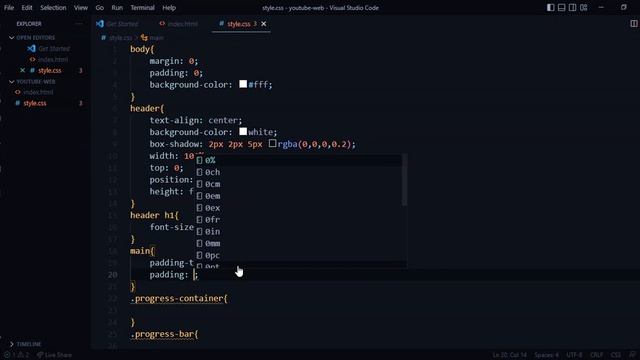Open the Go menu
This screenshot has width=640, height=360.
pyautogui.click(x=100, y=7)
